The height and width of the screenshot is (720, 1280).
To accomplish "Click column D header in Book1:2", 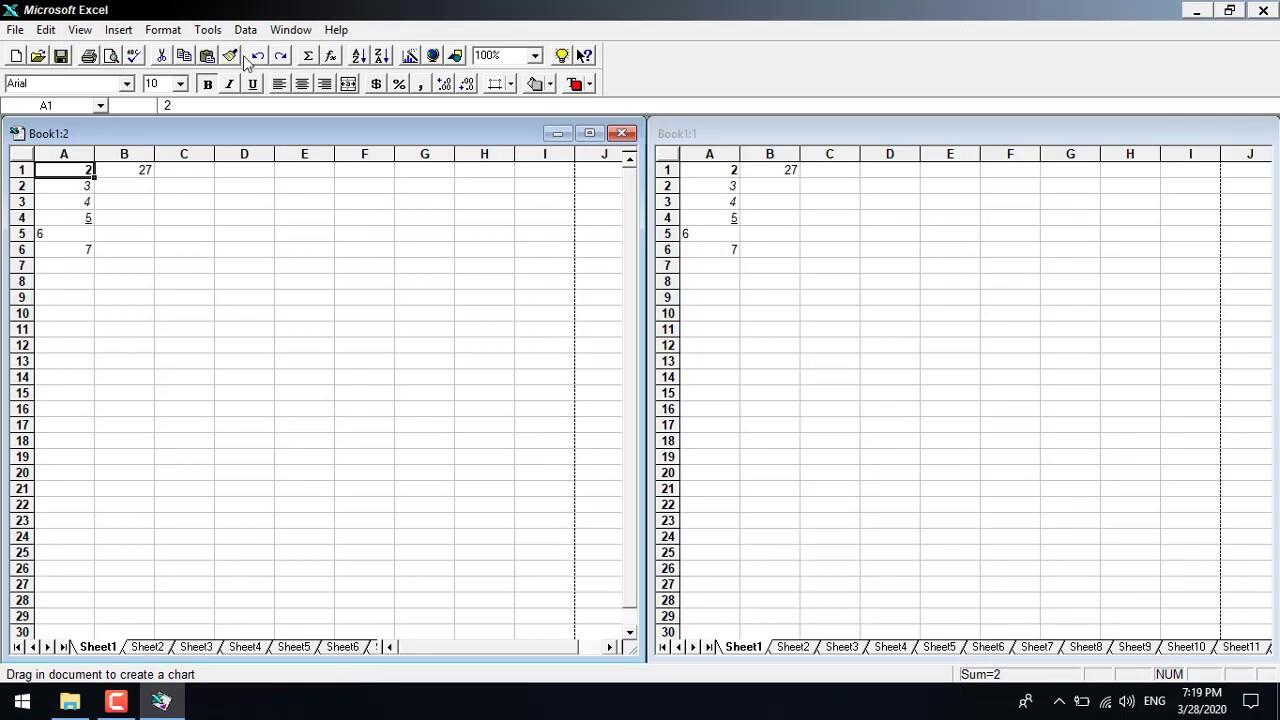I will [244, 154].
